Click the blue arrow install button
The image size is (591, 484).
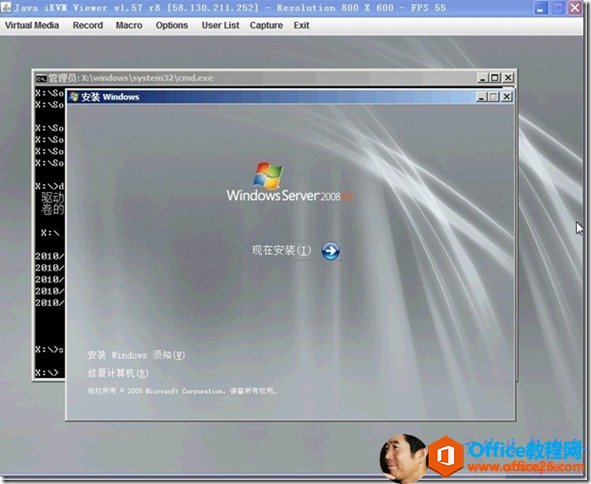(x=331, y=251)
